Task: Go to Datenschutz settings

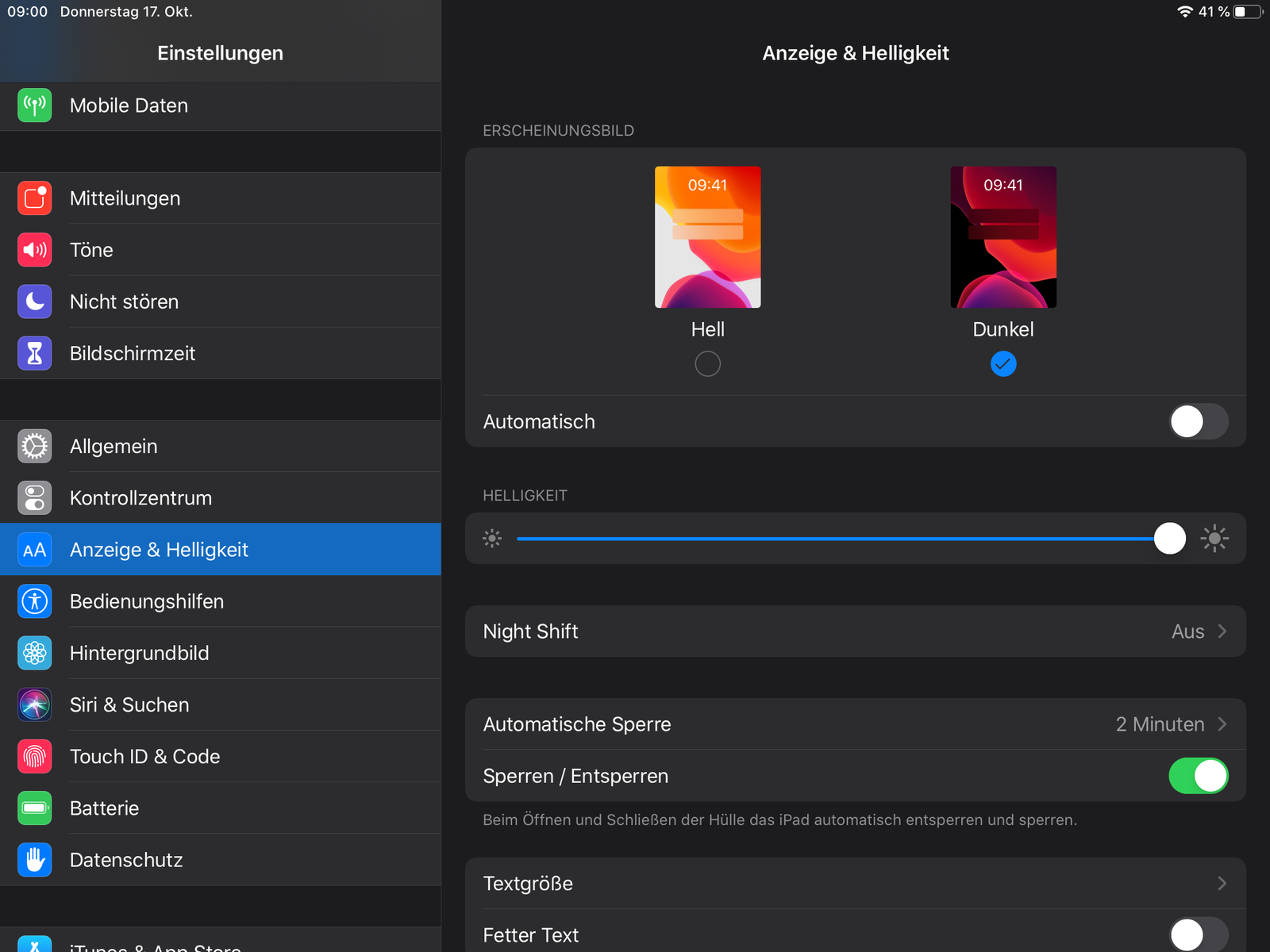Action: coord(127,860)
